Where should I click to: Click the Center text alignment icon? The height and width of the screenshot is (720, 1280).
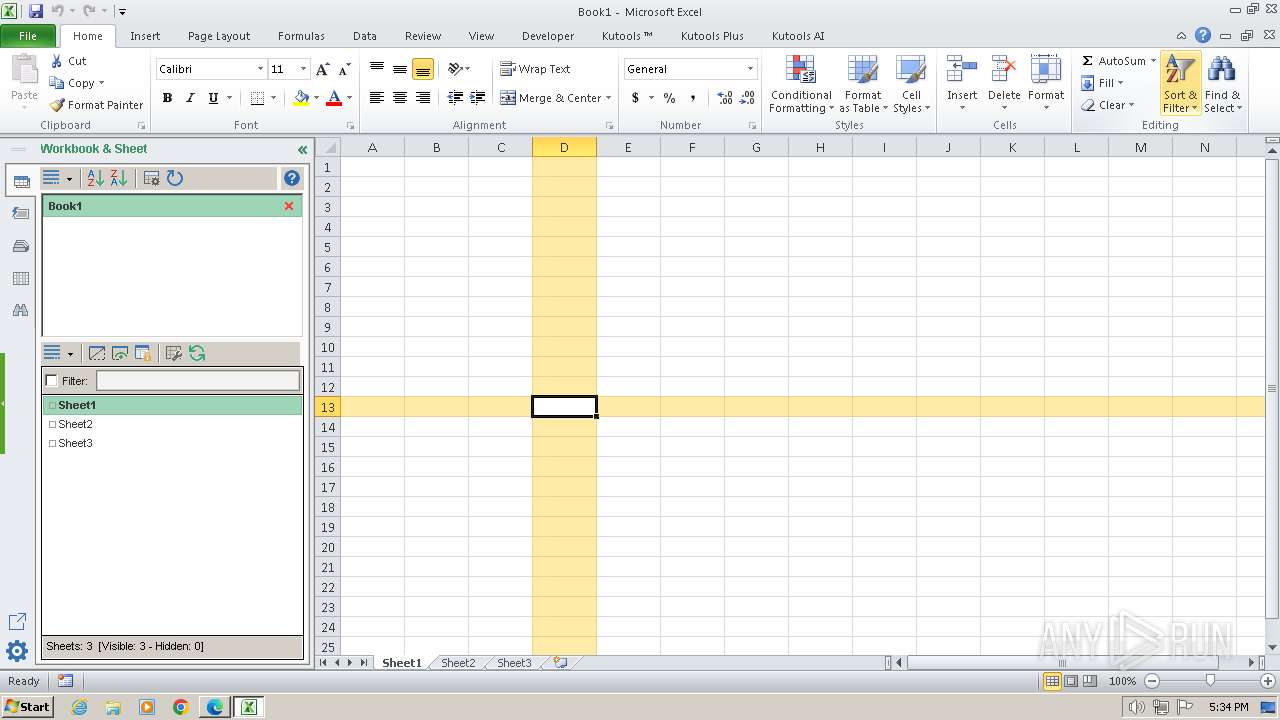(x=400, y=98)
